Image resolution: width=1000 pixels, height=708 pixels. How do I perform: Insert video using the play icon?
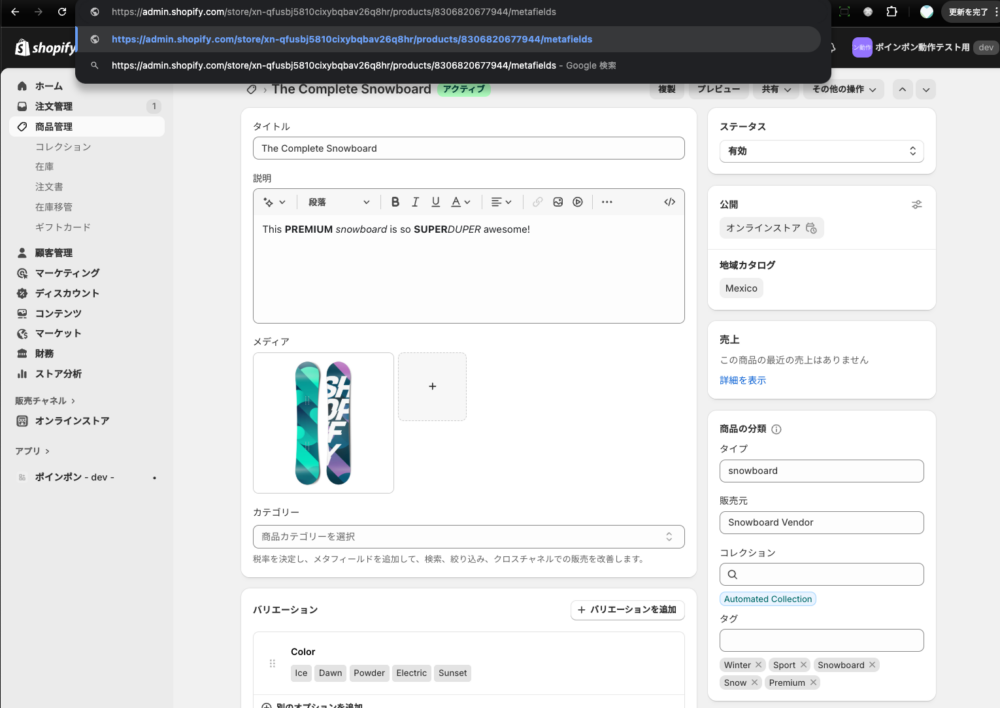click(x=578, y=202)
